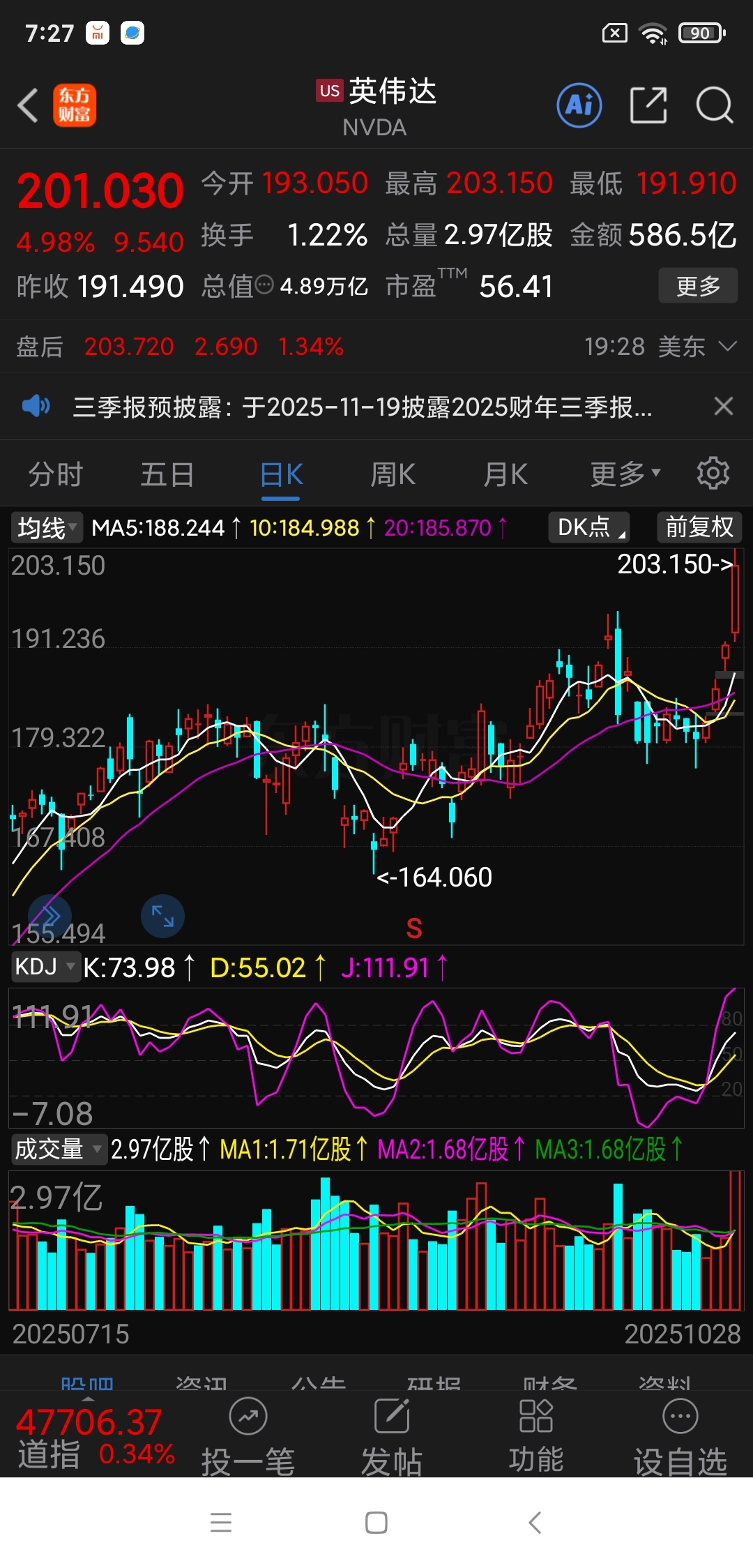Tap the double-arrow chart scroll icon
The image size is (753, 1568).
click(50, 915)
